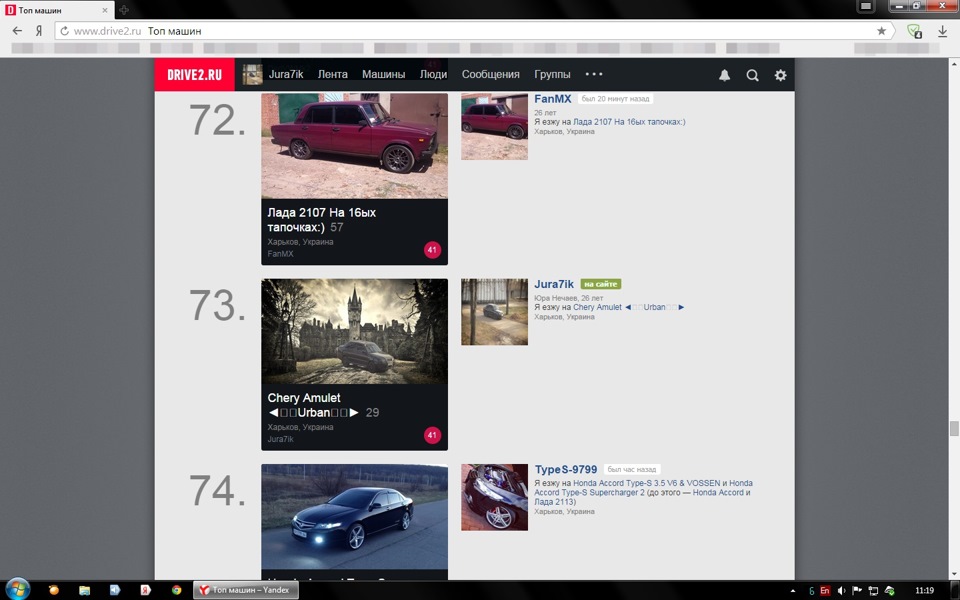Follow link Лада 2107 На 16ых тапочках:)
This screenshot has height=600, width=960.
point(629,122)
